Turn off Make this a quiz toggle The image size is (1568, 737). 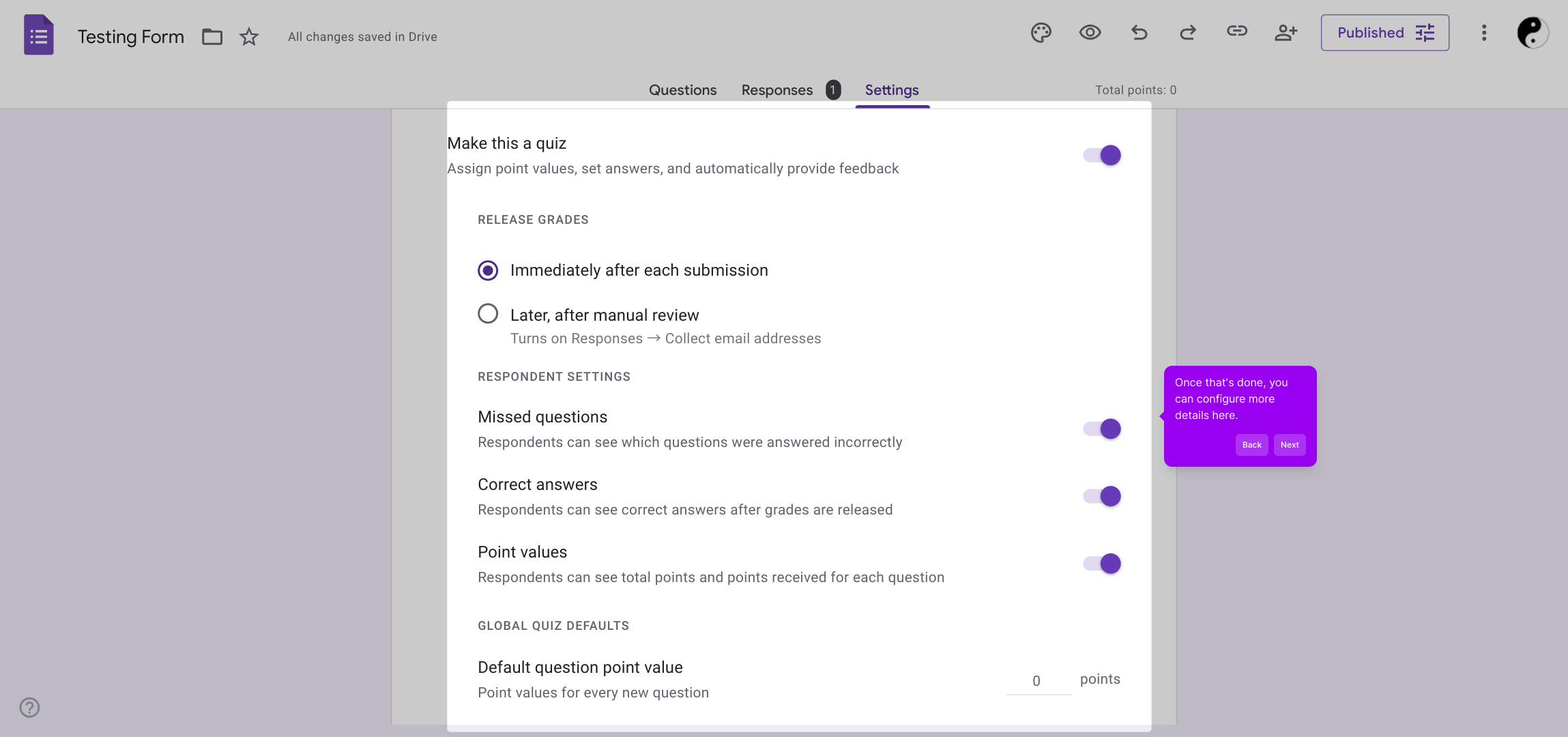click(1102, 156)
